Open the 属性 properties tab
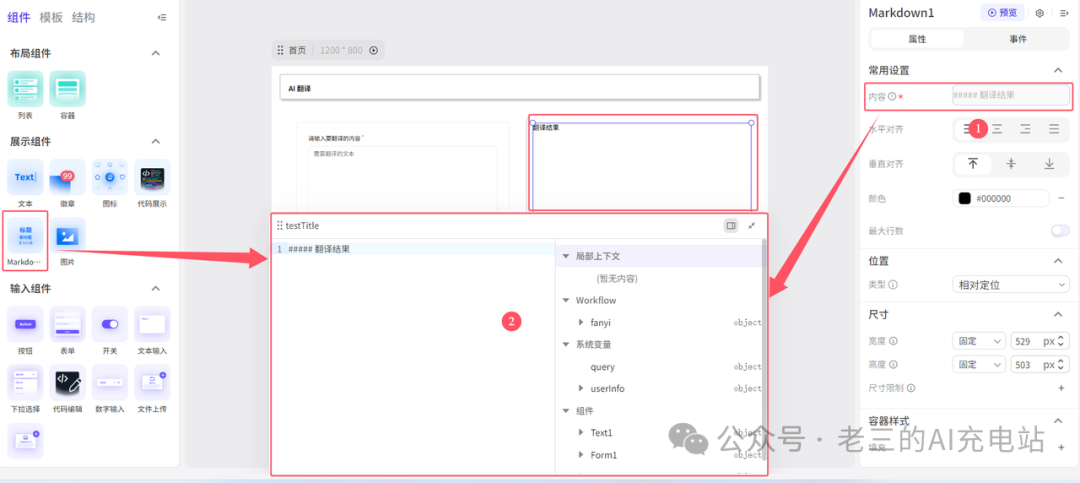 [x=917, y=39]
